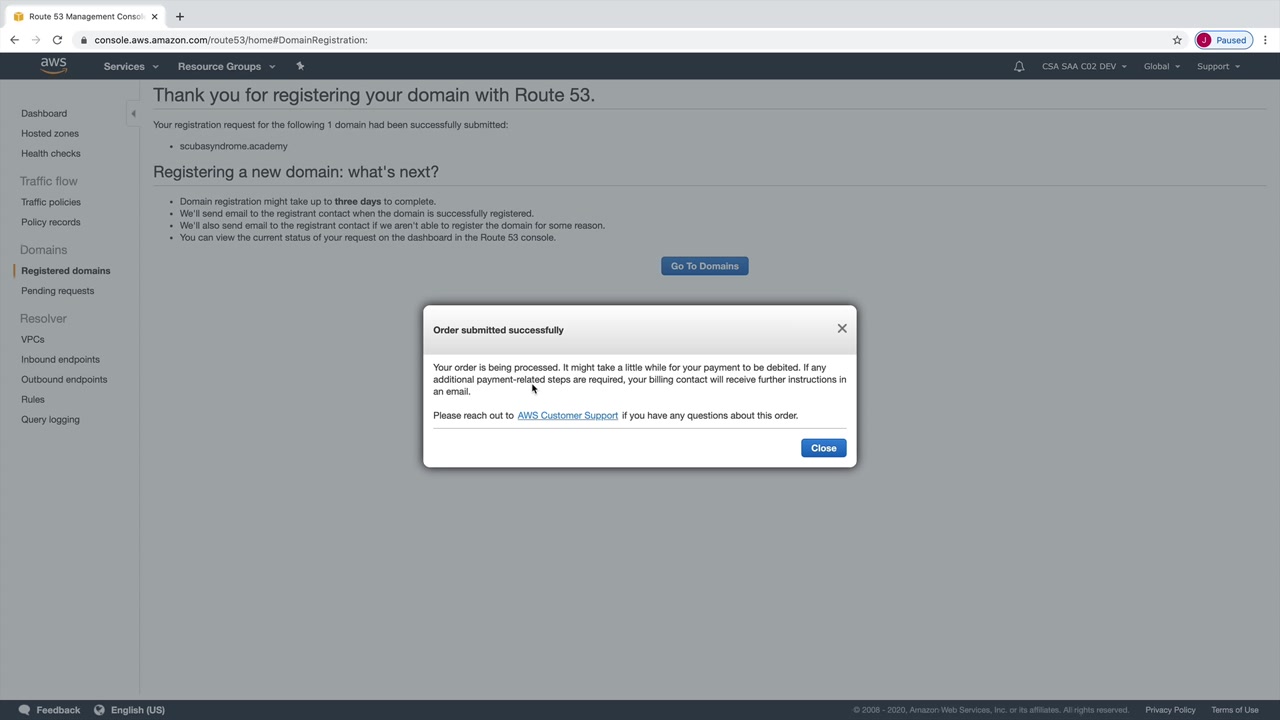Reload the page with the browser refresh icon
This screenshot has height=720, width=1280.
57,40
